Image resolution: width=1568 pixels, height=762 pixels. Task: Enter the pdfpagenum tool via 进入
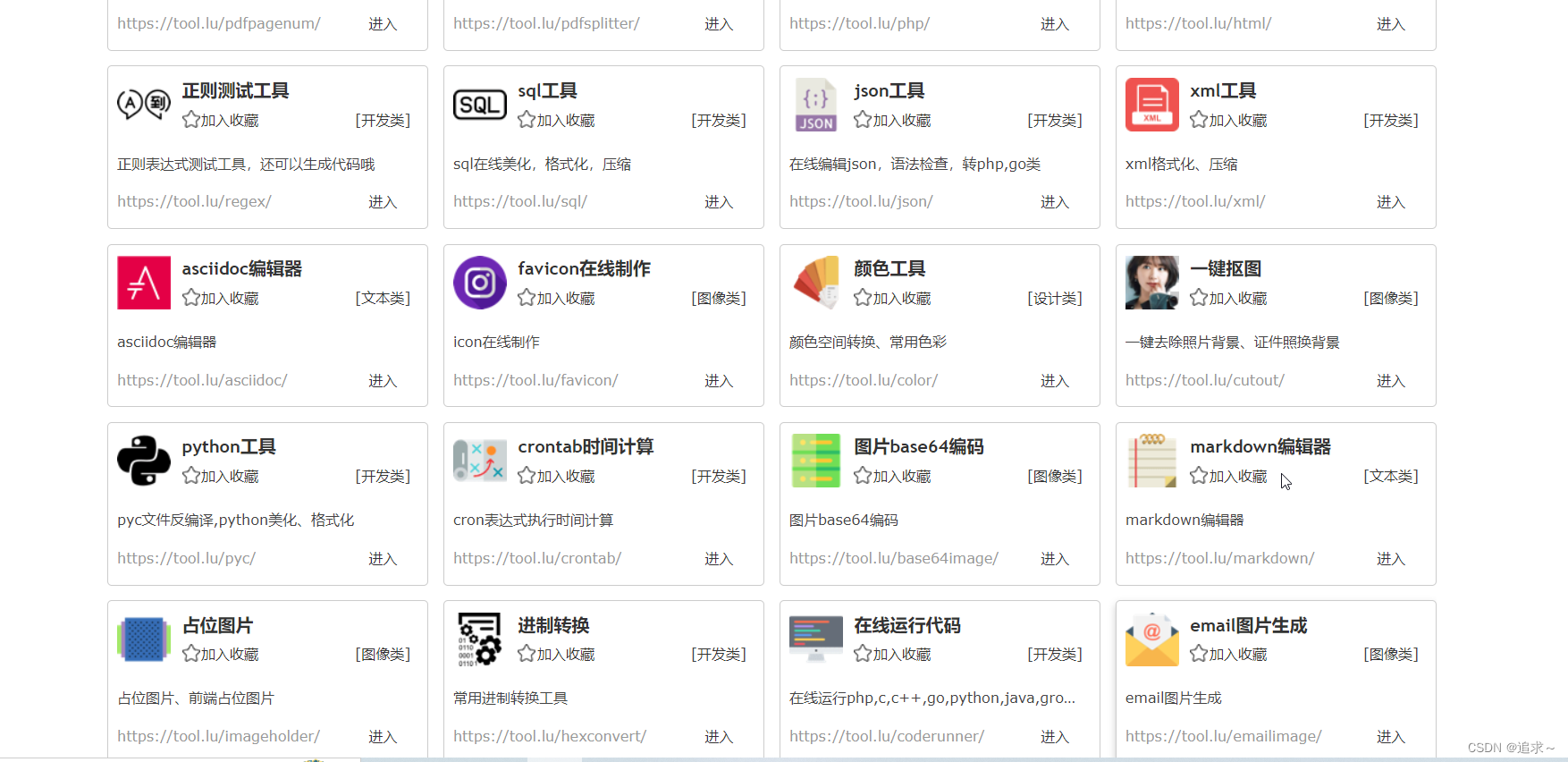click(x=383, y=24)
